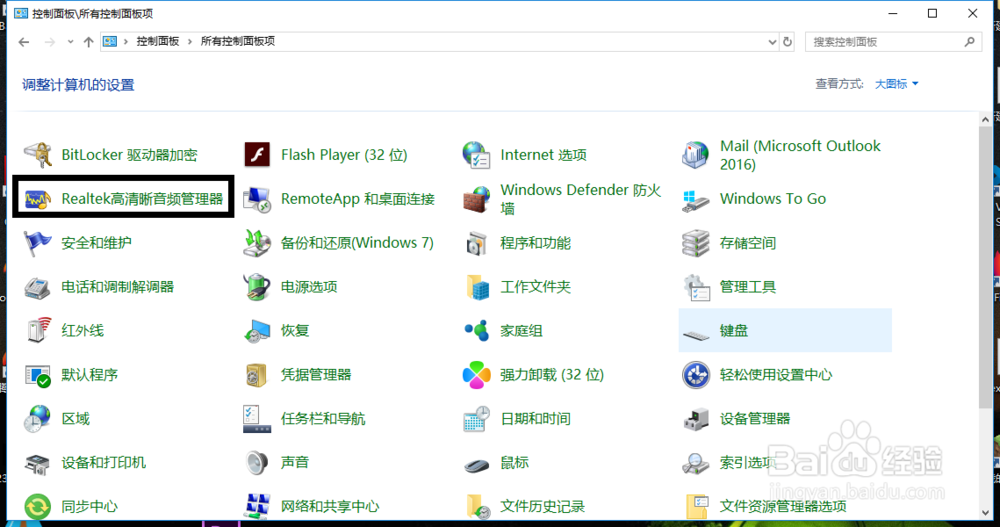
Task: Open 存储空间 drives icon
Action: coord(696,243)
